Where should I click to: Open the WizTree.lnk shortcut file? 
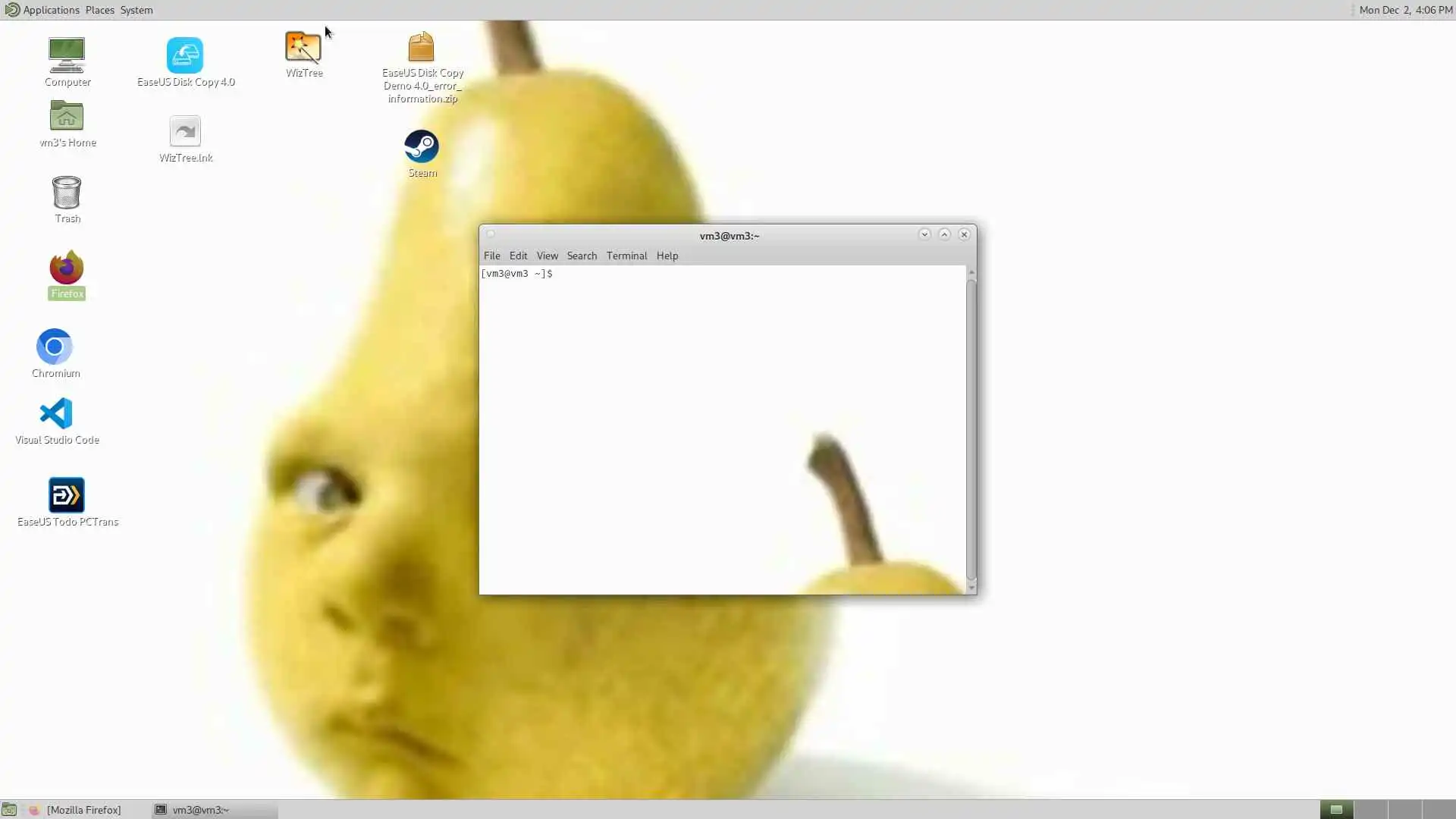pyautogui.click(x=185, y=132)
